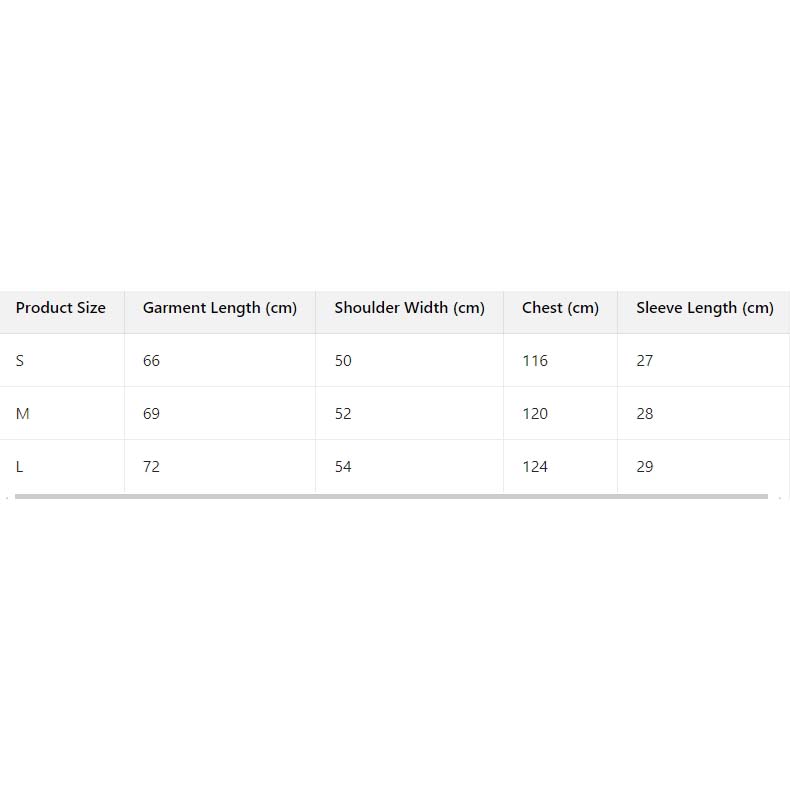Click the Sleeve Length (cm) column header
Screen dimensions: 790x790
(704, 308)
